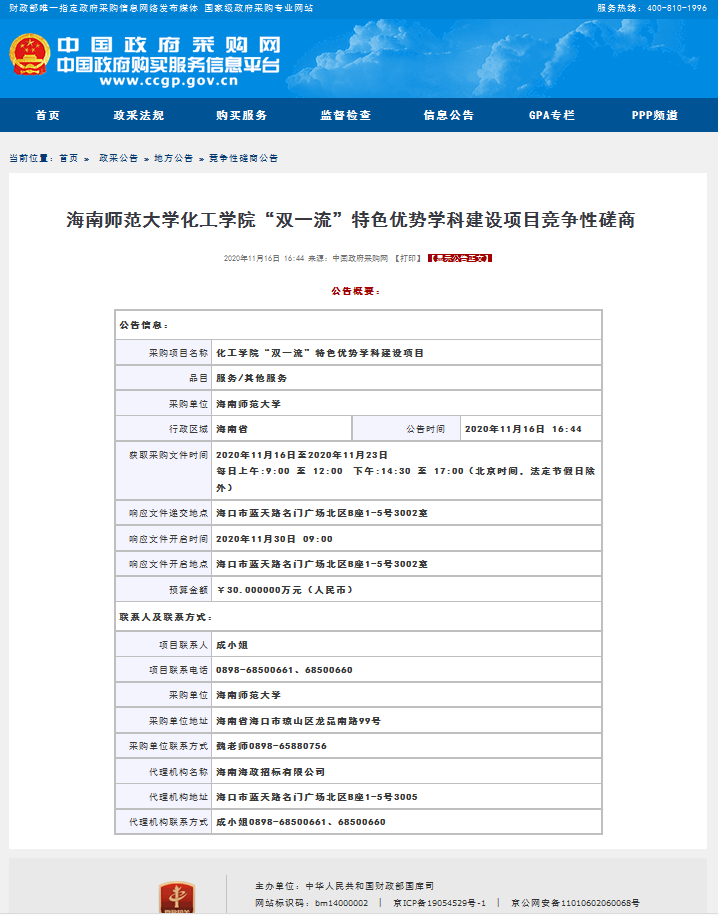
Task: Click the 地方公告 breadcrumb link
Action: pos(173,158)
